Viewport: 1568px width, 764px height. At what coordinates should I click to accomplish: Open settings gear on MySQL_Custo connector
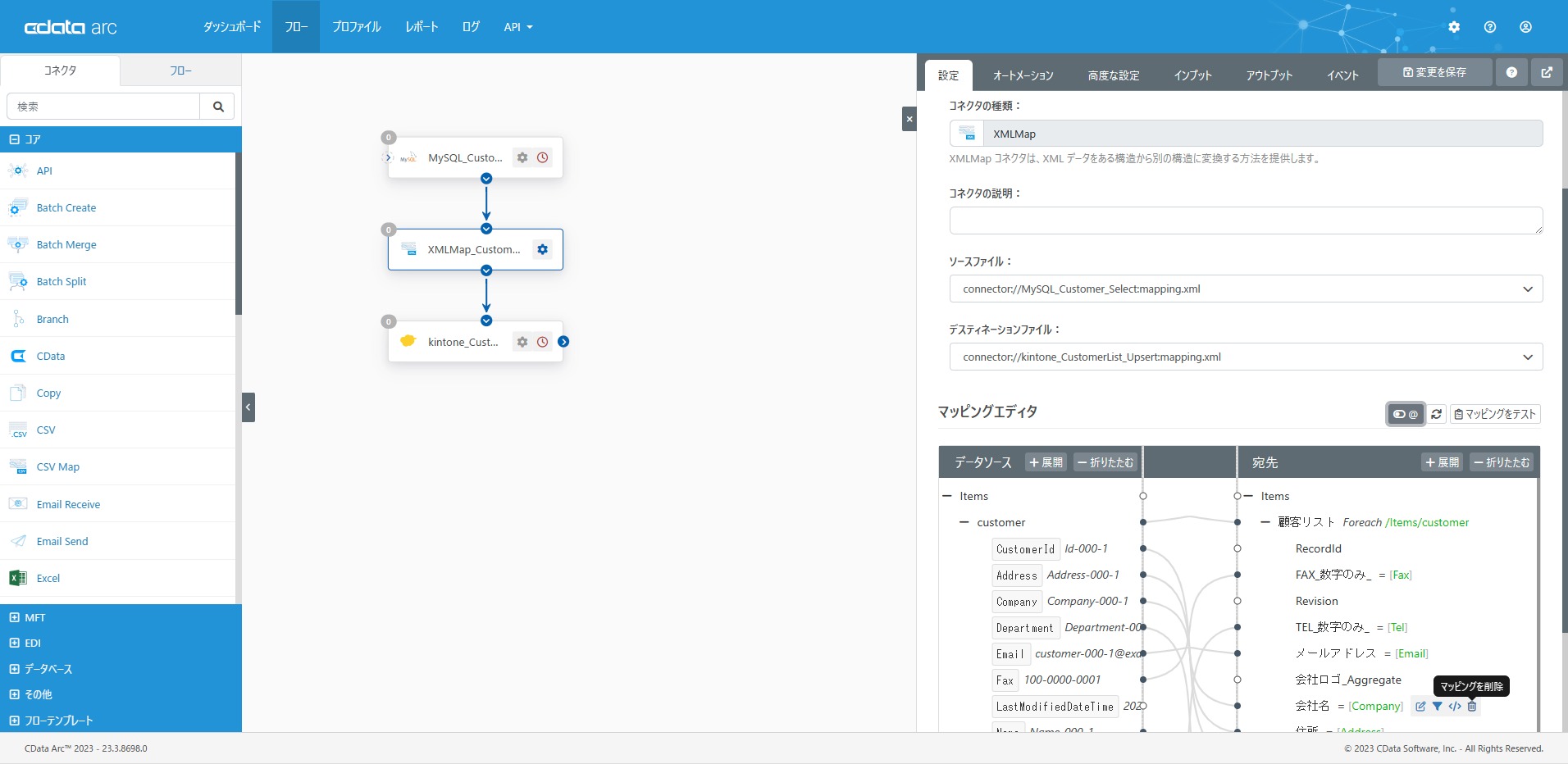tap(522, 157)
